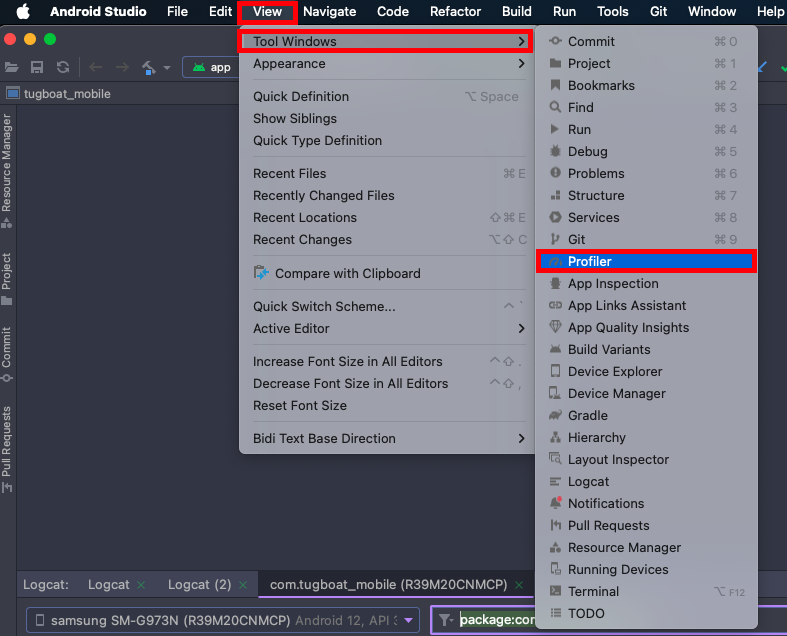Expand Bidi Text Base Direction submenu
Image resolution: width=787 pixels, height=636 pixels.
point(386,439)
